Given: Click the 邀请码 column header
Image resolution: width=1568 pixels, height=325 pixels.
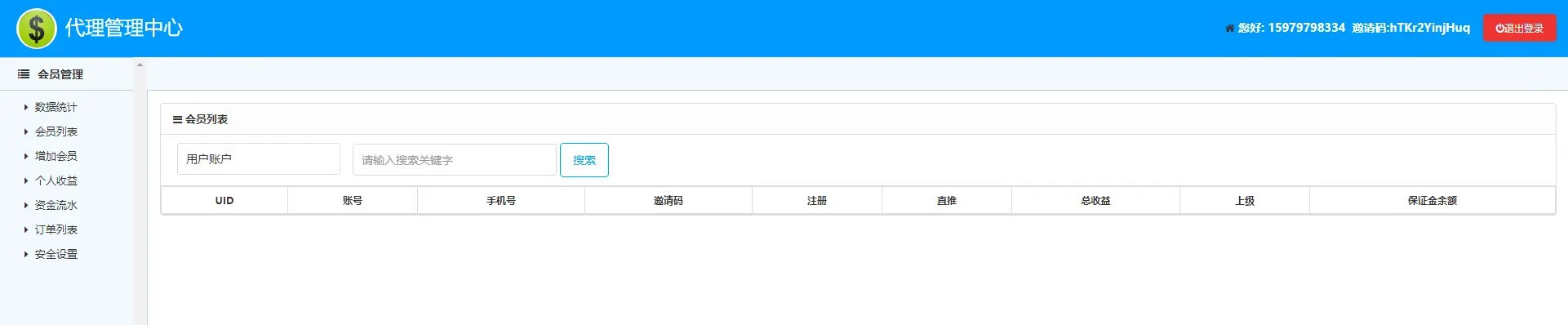Looking at the screenshot, I should pyautogui.click(x=669, y=201).
